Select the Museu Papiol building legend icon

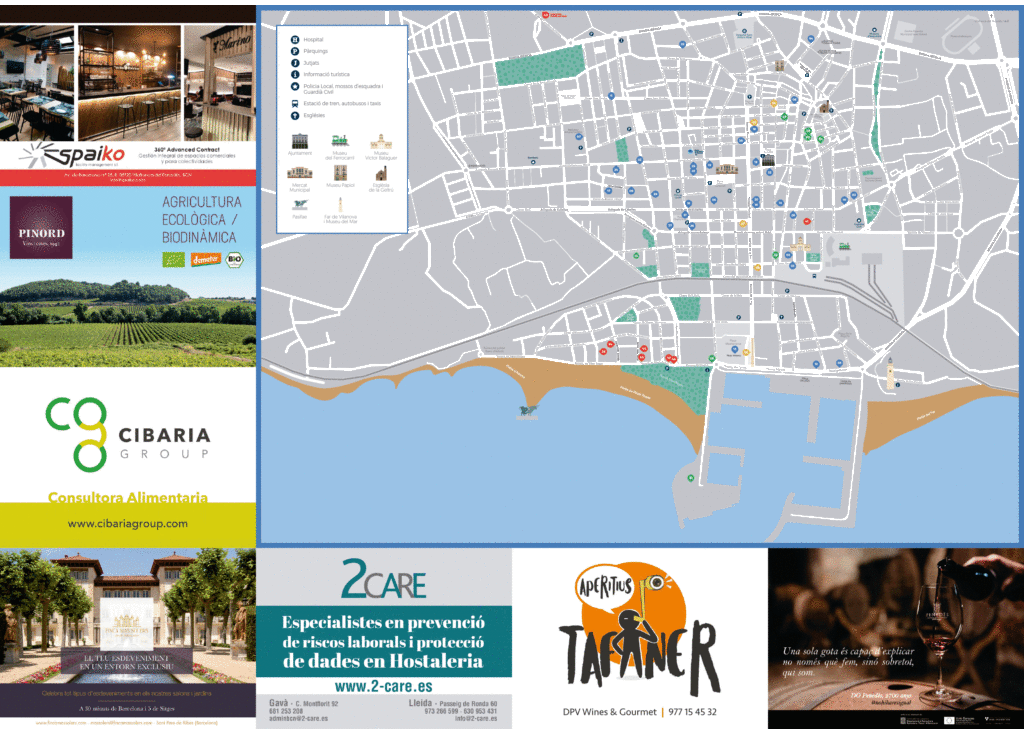[340, 172]
